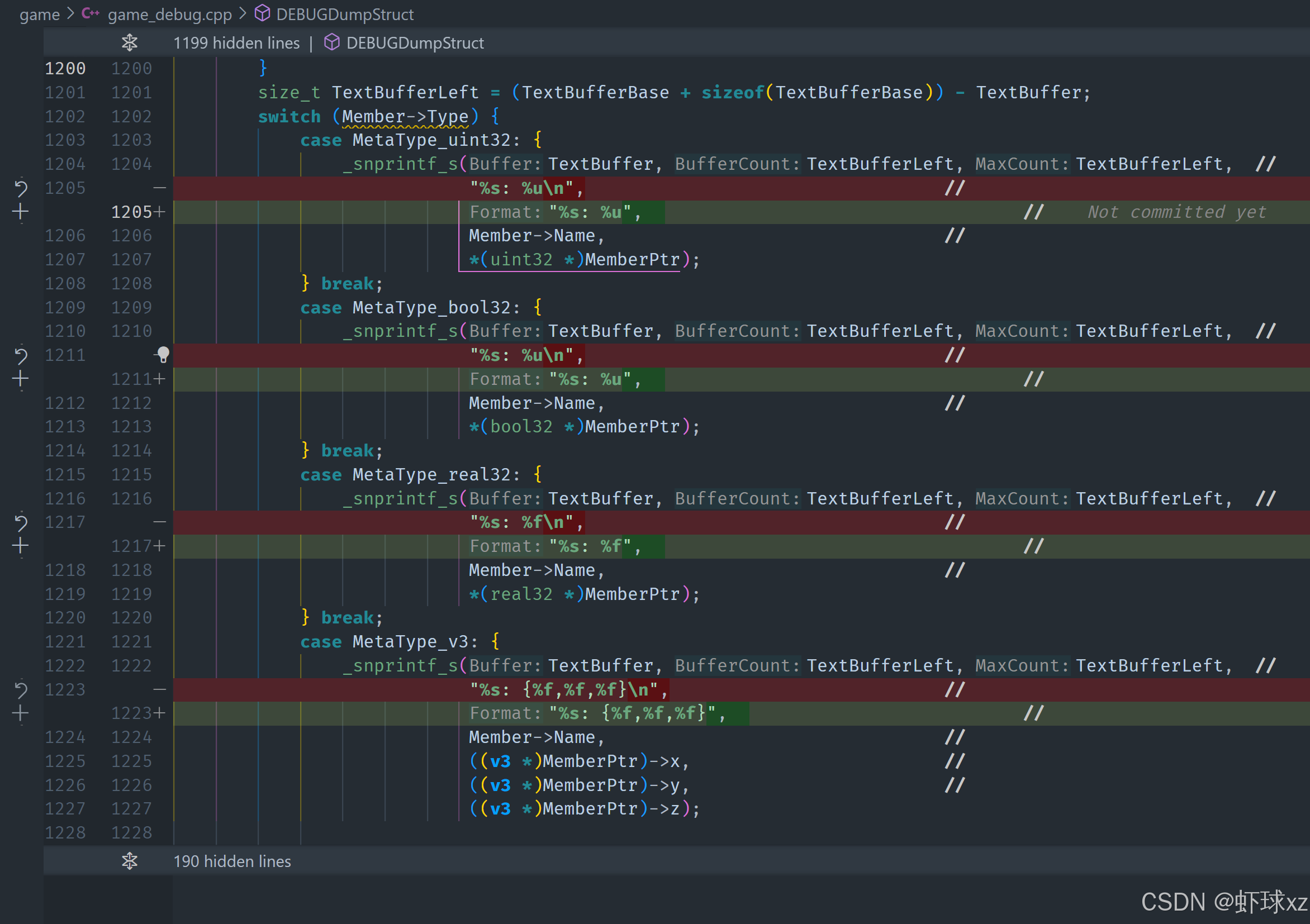1310x924 pixels.
Task: Expand the 1199 hidden lines icon
Action: [130, 43]
